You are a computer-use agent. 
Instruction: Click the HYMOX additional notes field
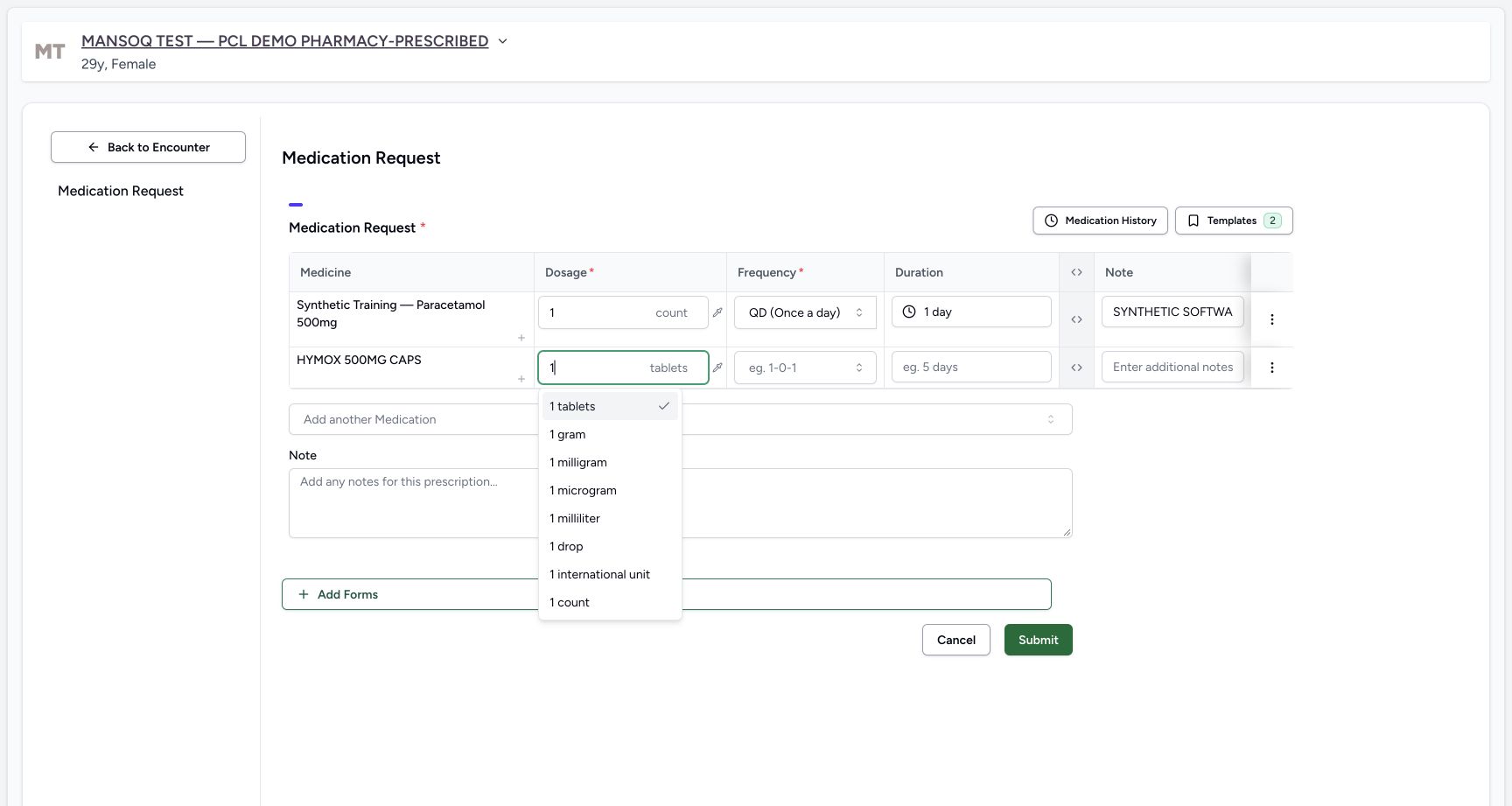coord(1172,367)
